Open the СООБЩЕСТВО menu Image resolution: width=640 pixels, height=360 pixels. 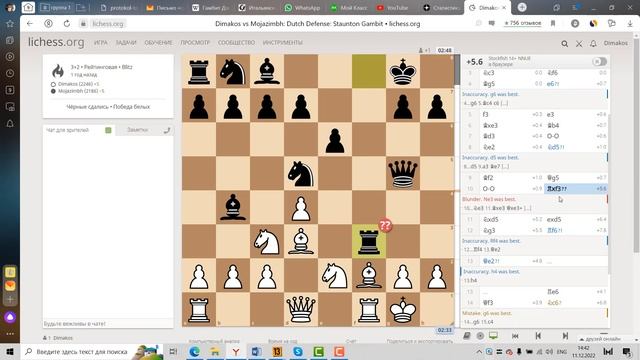tap(236, 42)
